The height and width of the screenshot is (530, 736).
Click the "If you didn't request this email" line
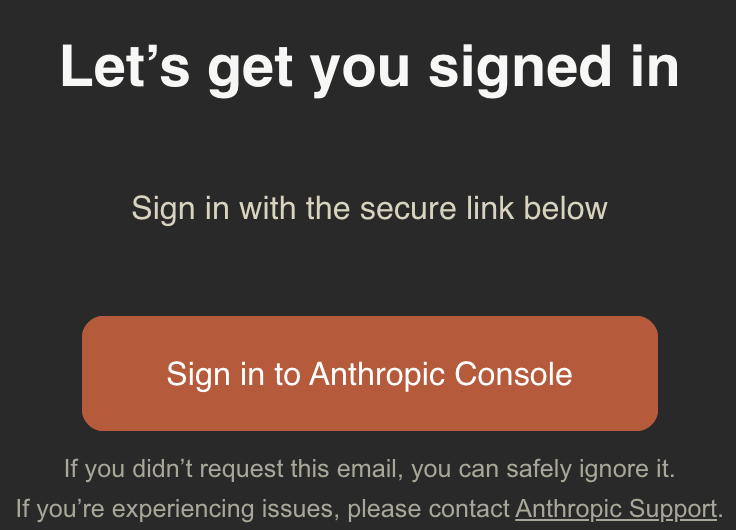pyautogui.click(x=369, y=468)
